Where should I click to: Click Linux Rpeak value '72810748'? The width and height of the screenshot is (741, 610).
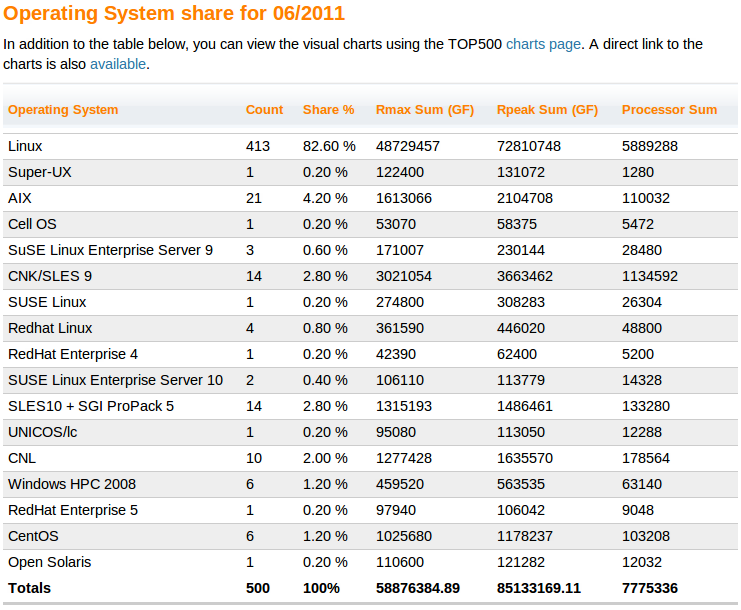tap(528, 146)
